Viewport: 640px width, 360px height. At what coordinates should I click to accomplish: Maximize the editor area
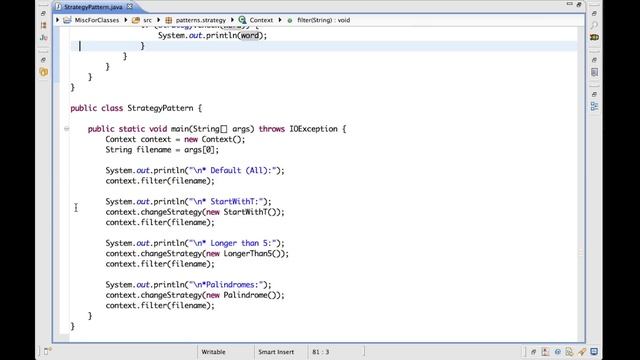pos(579,4)
